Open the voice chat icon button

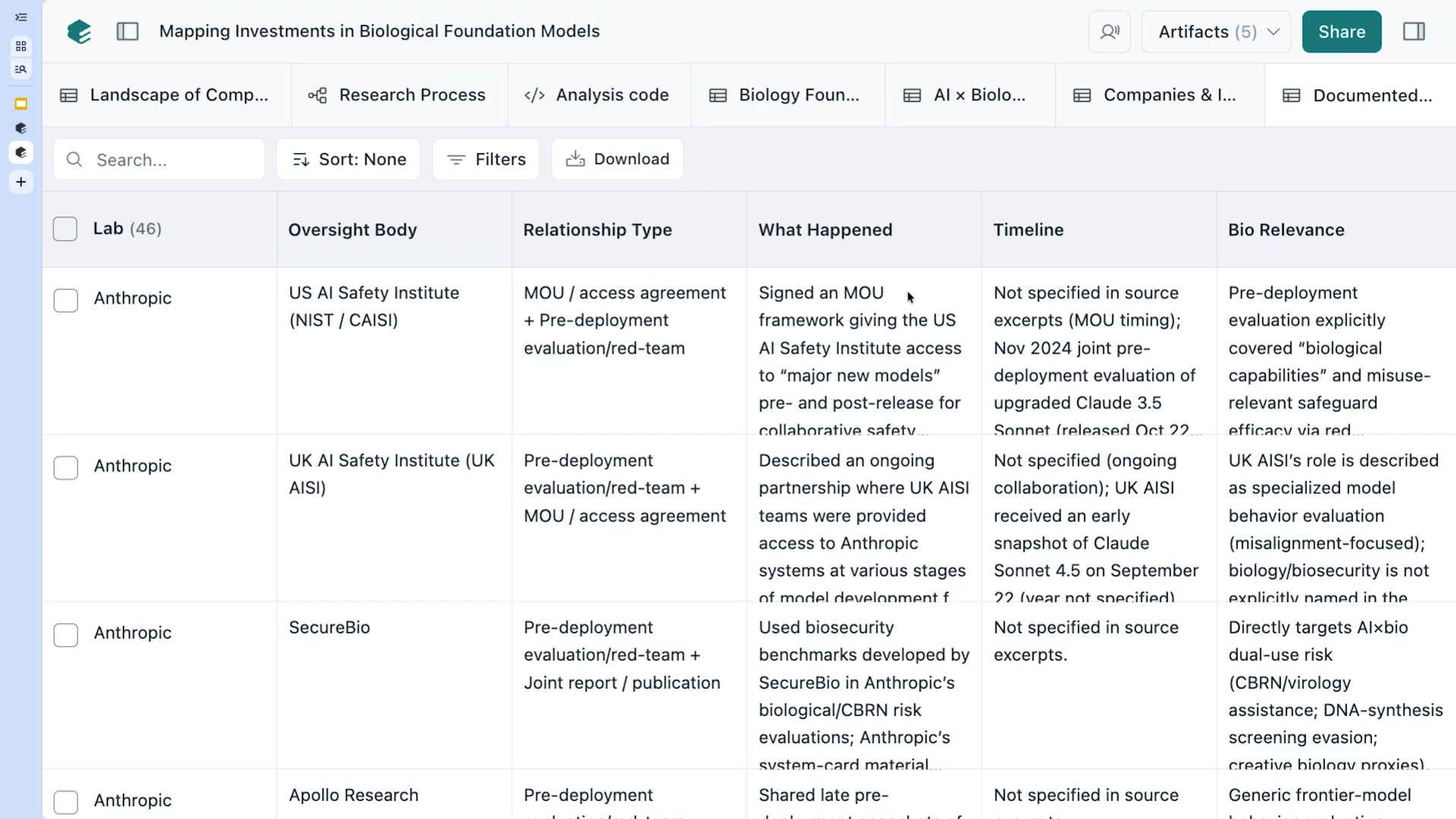1109,32
